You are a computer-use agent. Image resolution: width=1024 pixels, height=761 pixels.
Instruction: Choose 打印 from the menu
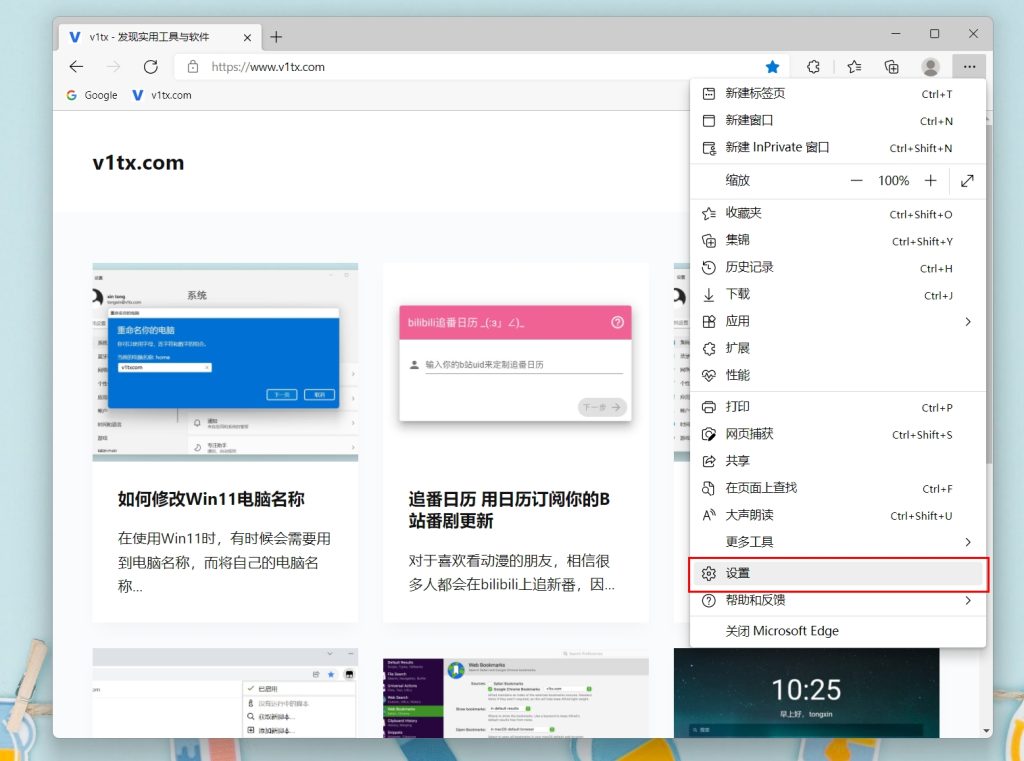[x=838, y=407]
